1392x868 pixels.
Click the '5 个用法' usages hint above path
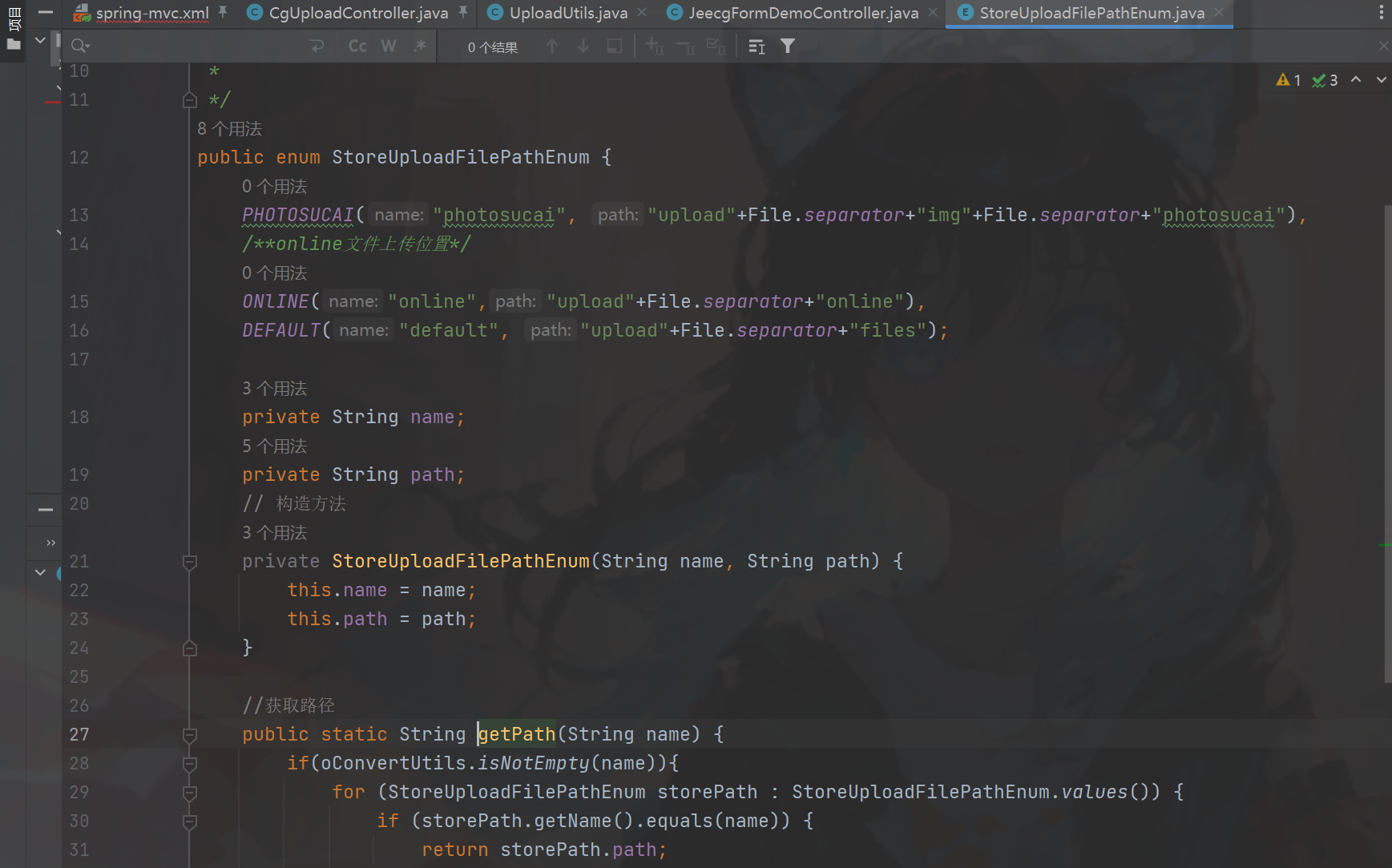274,446
